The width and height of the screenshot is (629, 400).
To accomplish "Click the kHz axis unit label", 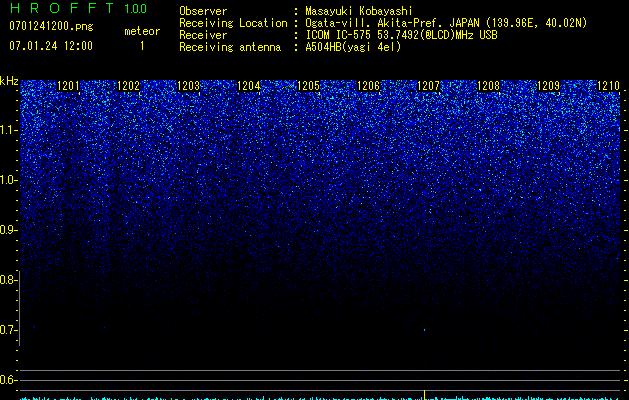I will (x=9, y=81).
